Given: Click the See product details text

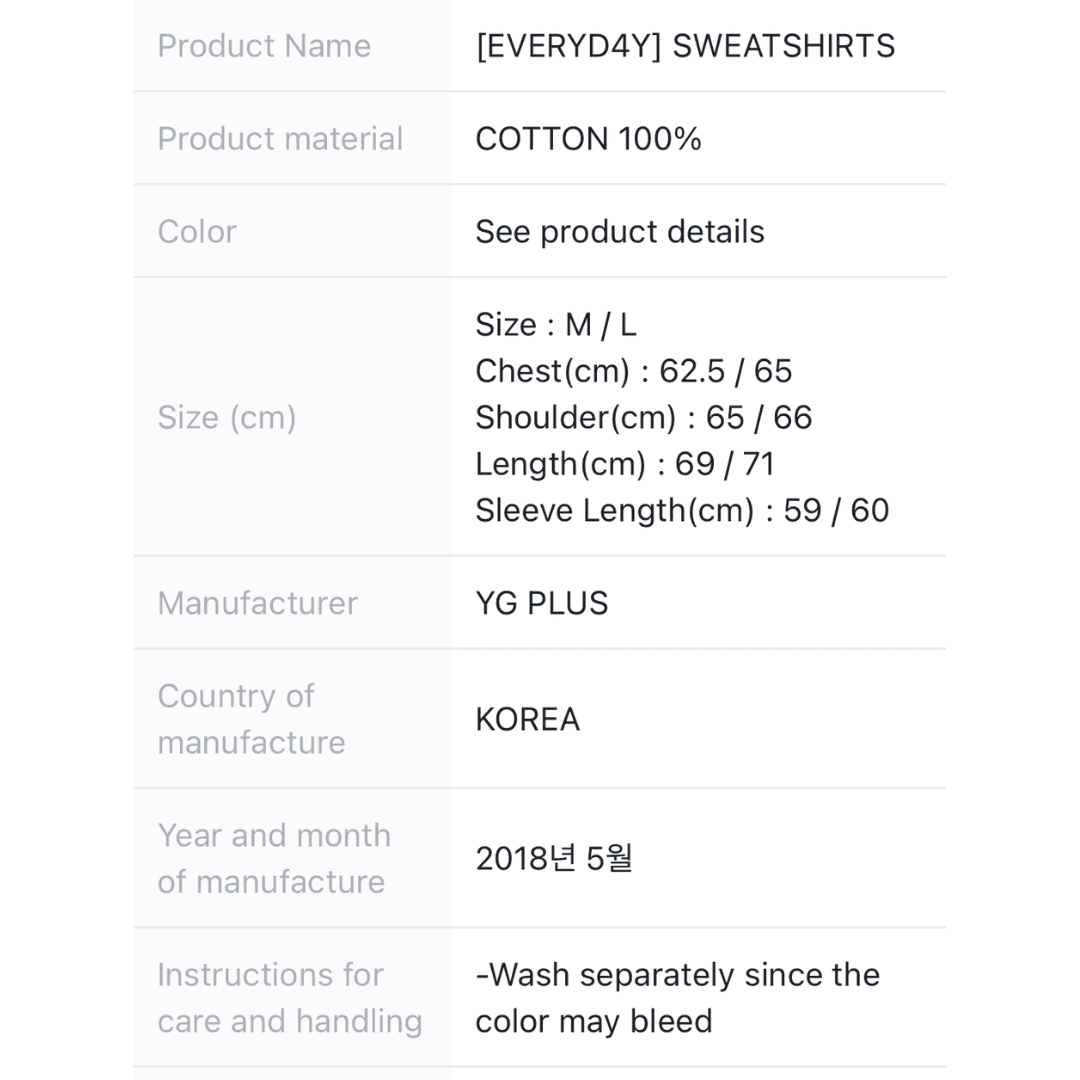Looking at the screenshot, I should coord(620,231).
